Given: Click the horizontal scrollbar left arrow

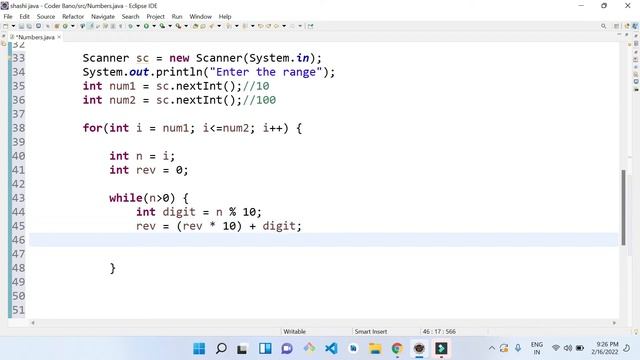Looking at the screenshot, I should (x=33, y=323).
